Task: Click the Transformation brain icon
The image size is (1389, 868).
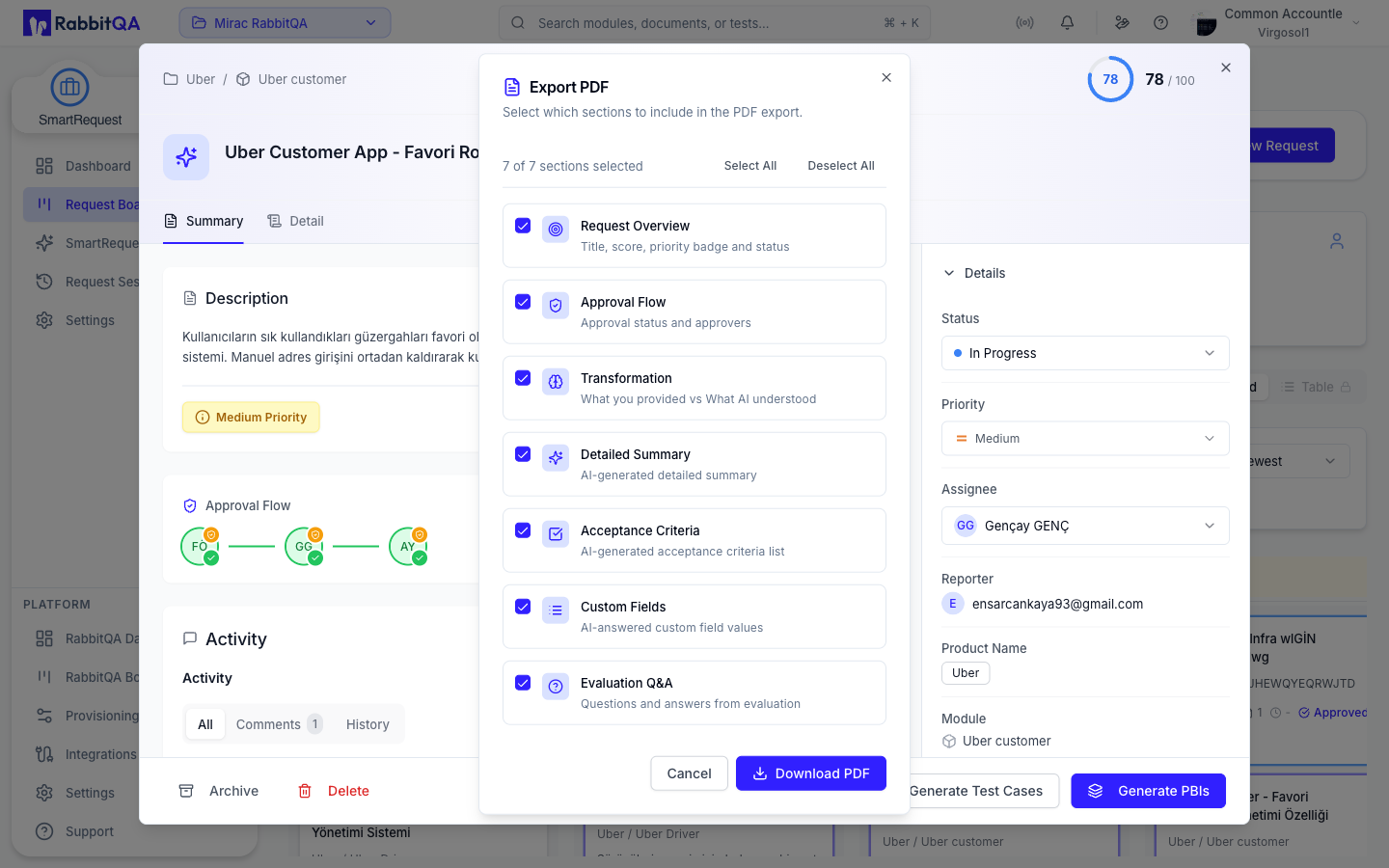Action: 556,382
